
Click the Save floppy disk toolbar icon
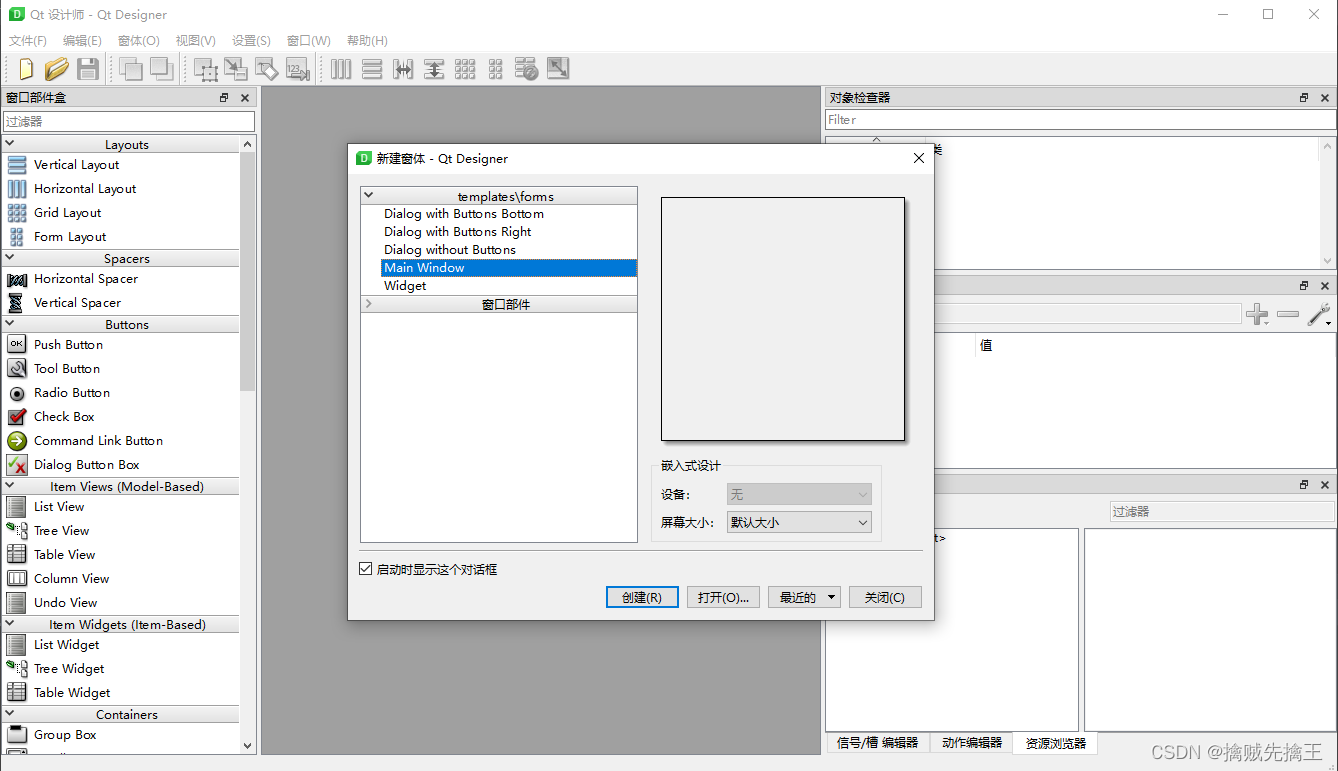(88, 69)
